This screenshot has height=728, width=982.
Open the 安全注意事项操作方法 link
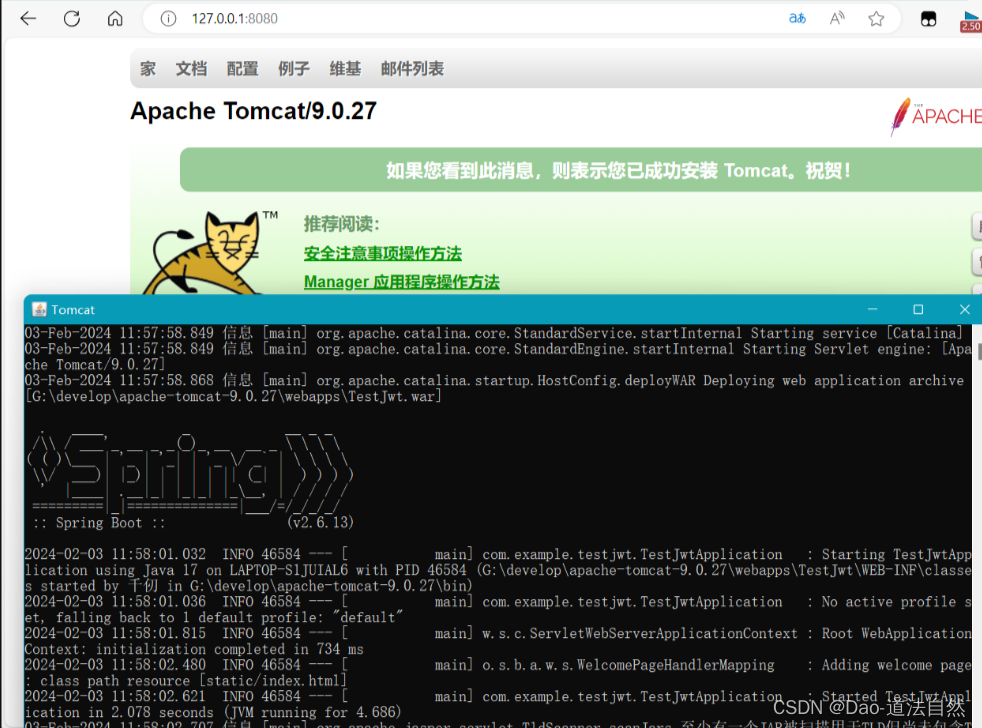383,253
